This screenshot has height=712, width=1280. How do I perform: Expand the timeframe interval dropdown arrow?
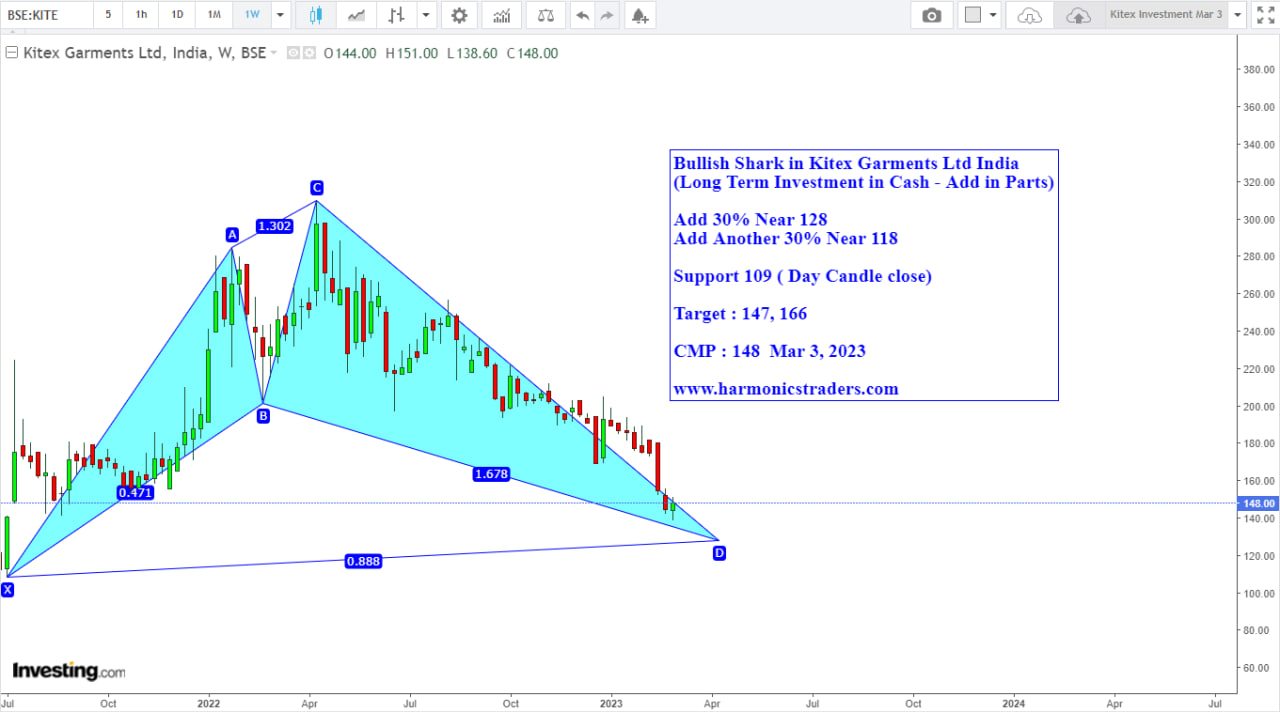279,15
